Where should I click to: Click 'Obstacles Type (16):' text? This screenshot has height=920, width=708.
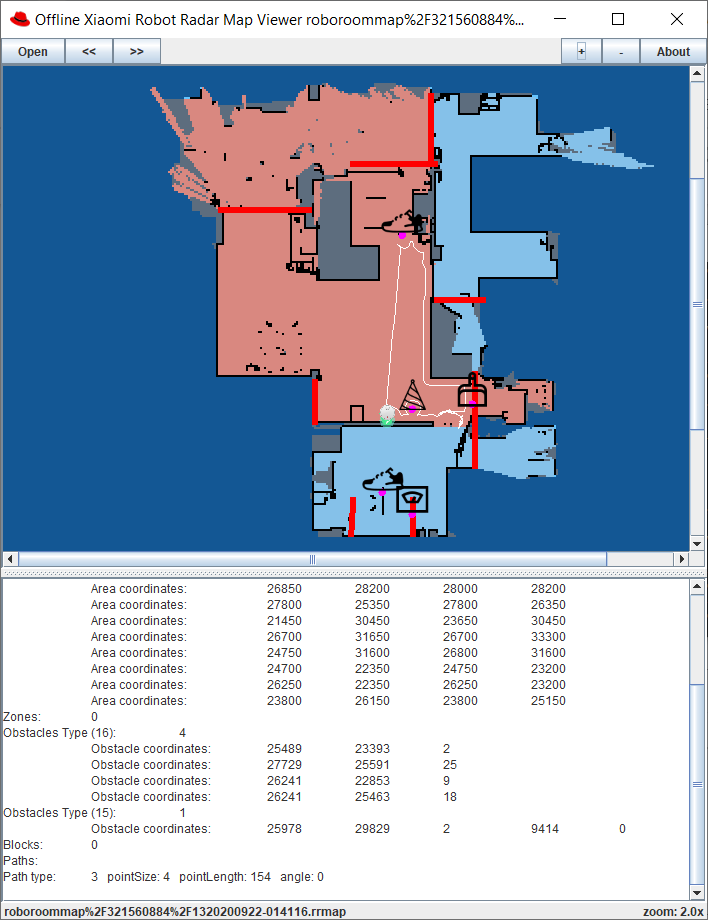coord(60,733)
